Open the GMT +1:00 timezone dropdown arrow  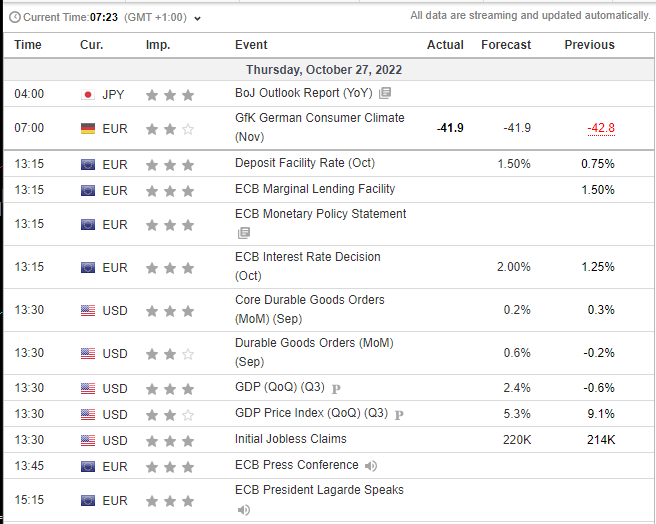click(x=197, y=18)
